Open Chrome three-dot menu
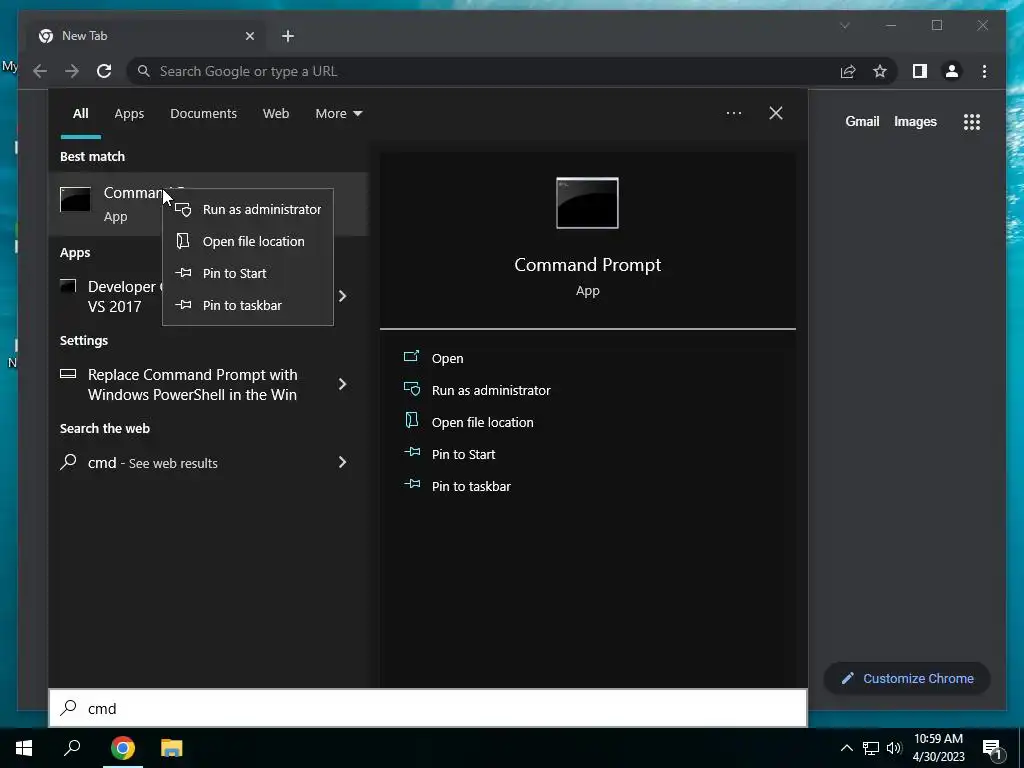Viewport: 1024px width, 768px height. point(984,71)
